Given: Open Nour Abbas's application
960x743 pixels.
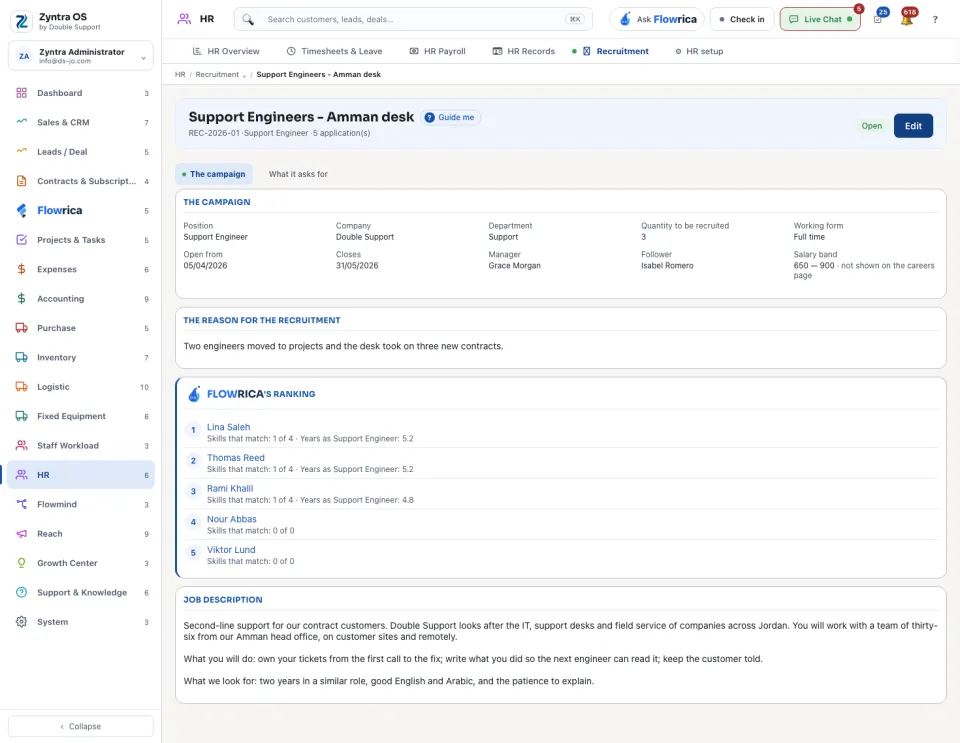Looking at the screenshot, I should 231,519.
